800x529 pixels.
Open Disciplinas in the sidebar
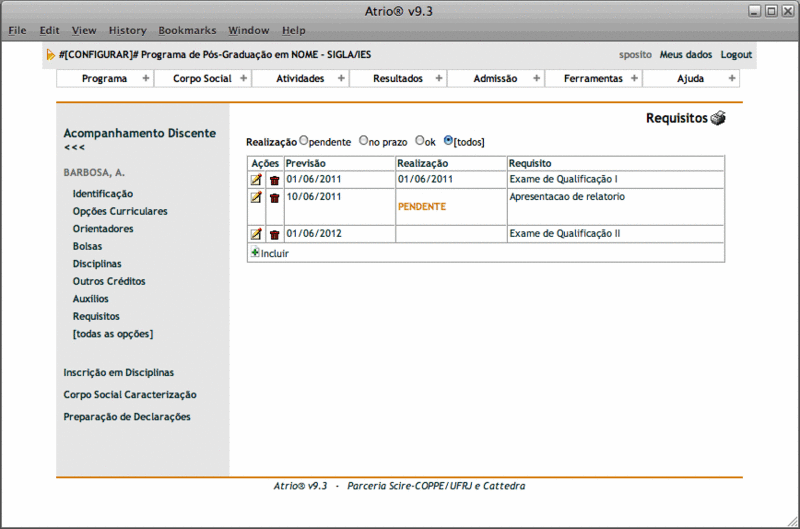tap(97, 264)
